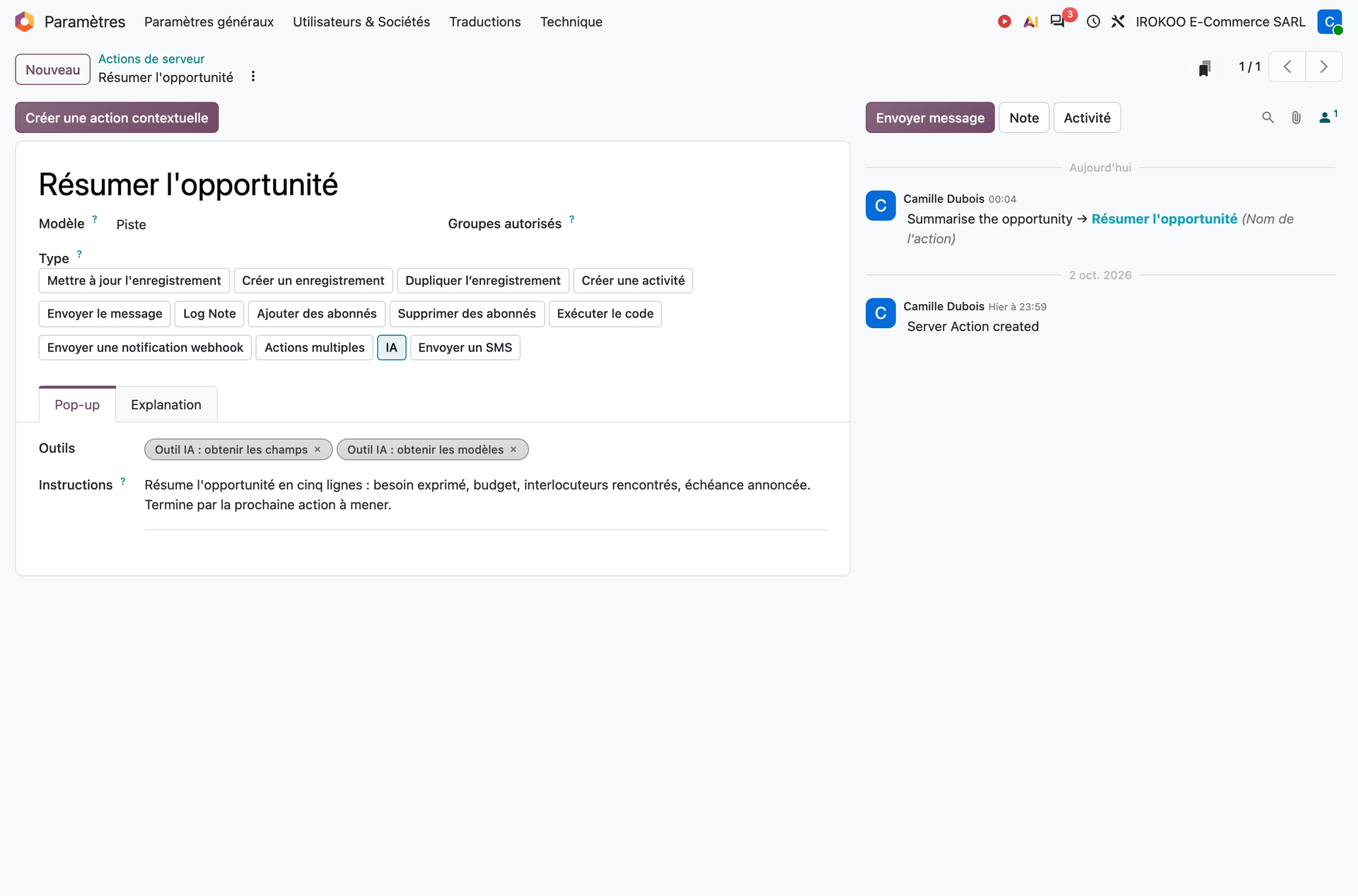Open the Utilisateurs & Sociétés menu
1358x896 pixels.
[x=361, y=22]
